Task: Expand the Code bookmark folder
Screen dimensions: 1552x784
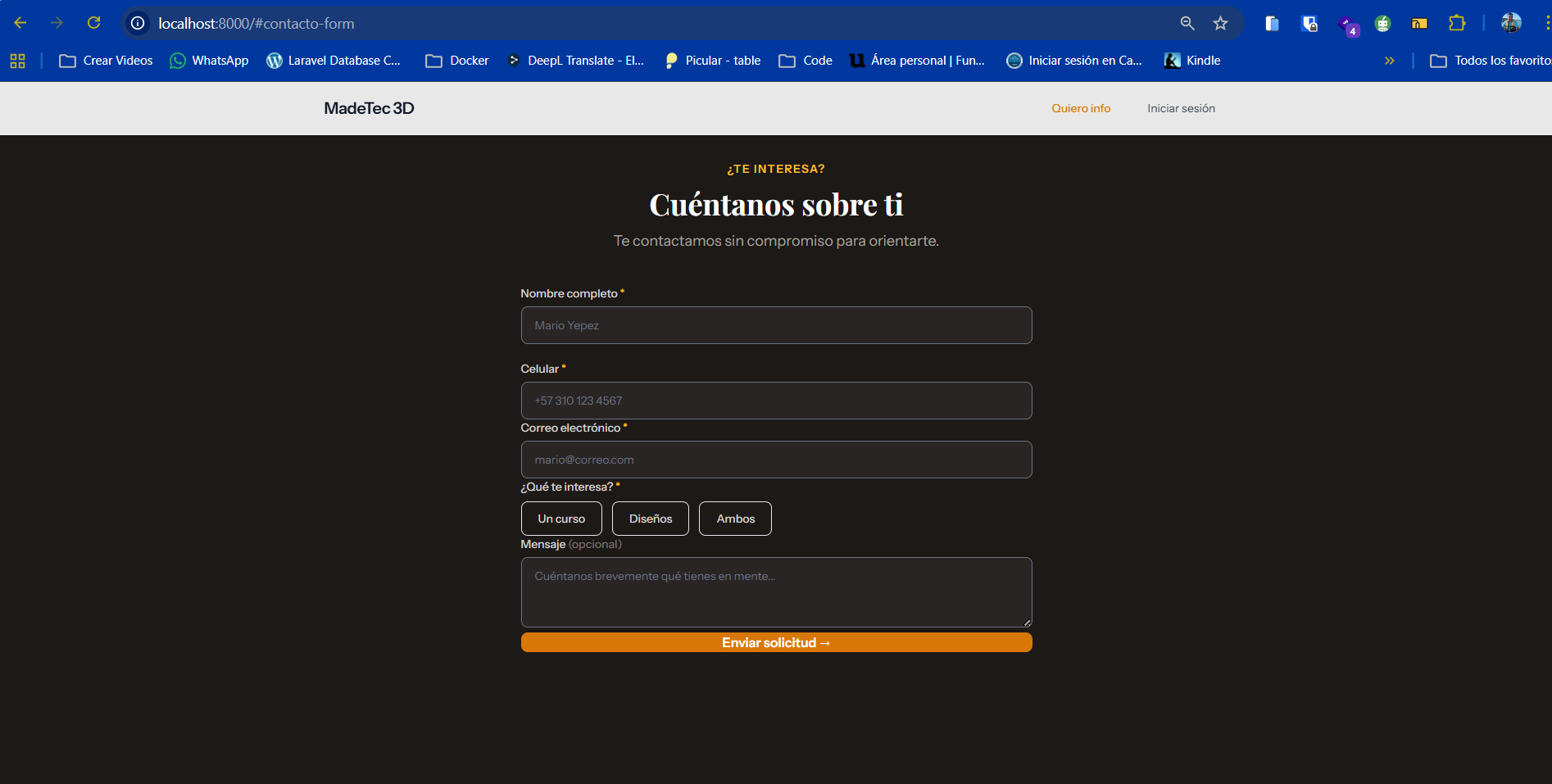Action: (x=805, y=61)
